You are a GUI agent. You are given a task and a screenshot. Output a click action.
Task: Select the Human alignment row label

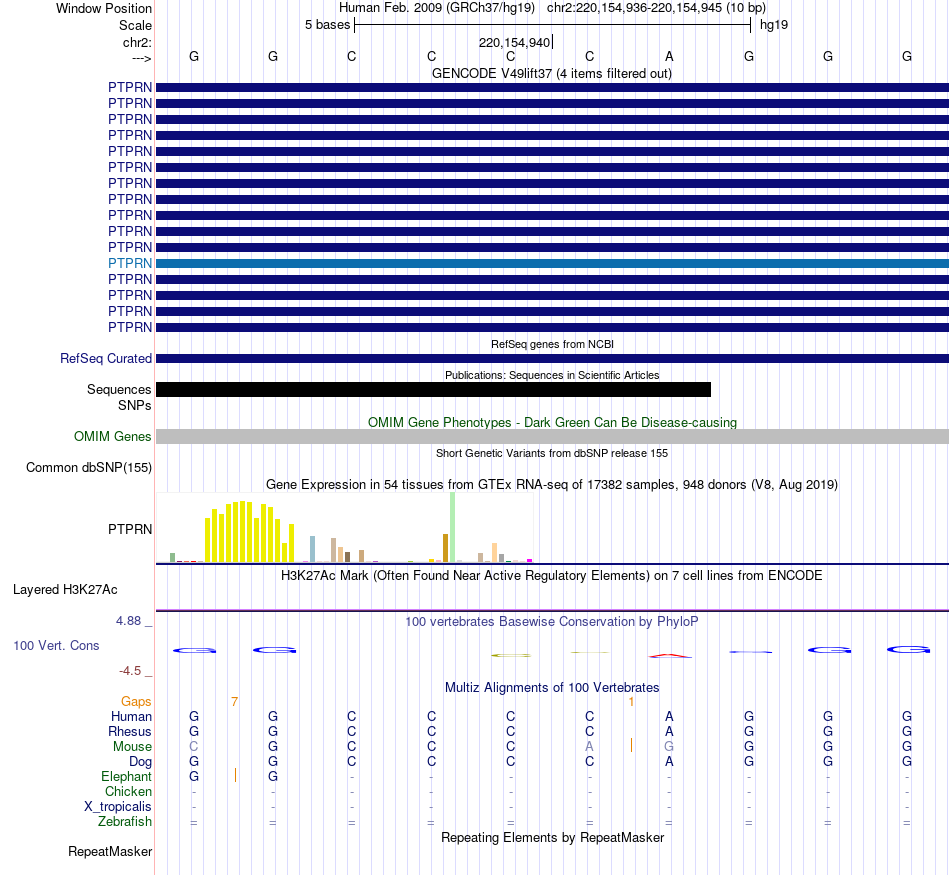[x=131, y=717]
